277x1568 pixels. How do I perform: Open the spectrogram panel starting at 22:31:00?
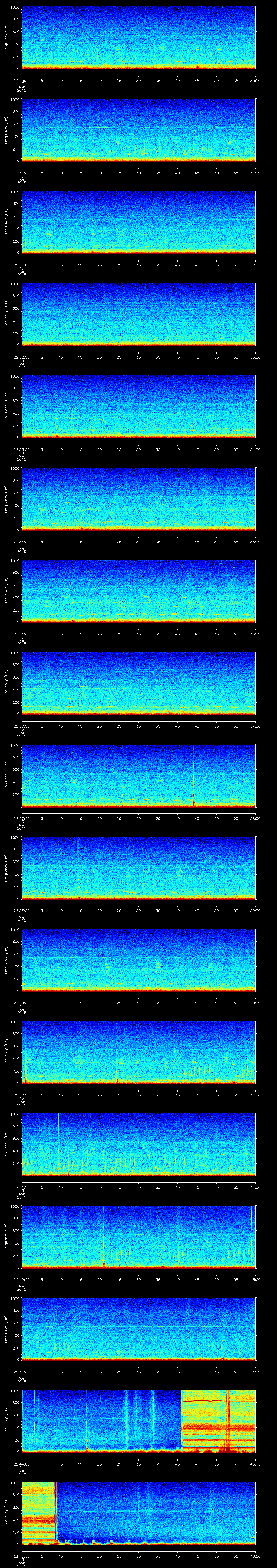click(139, 223)
